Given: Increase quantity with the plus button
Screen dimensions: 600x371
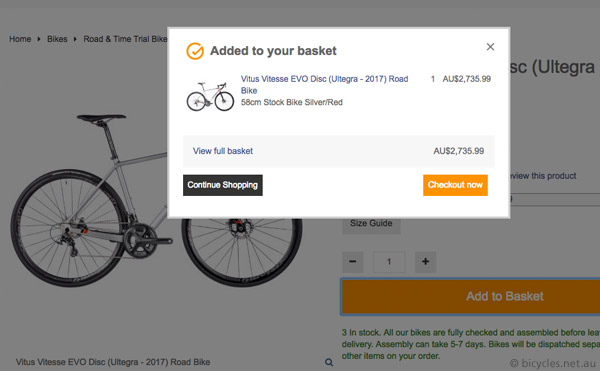Looking at the screenshot, I should (425, 262).
